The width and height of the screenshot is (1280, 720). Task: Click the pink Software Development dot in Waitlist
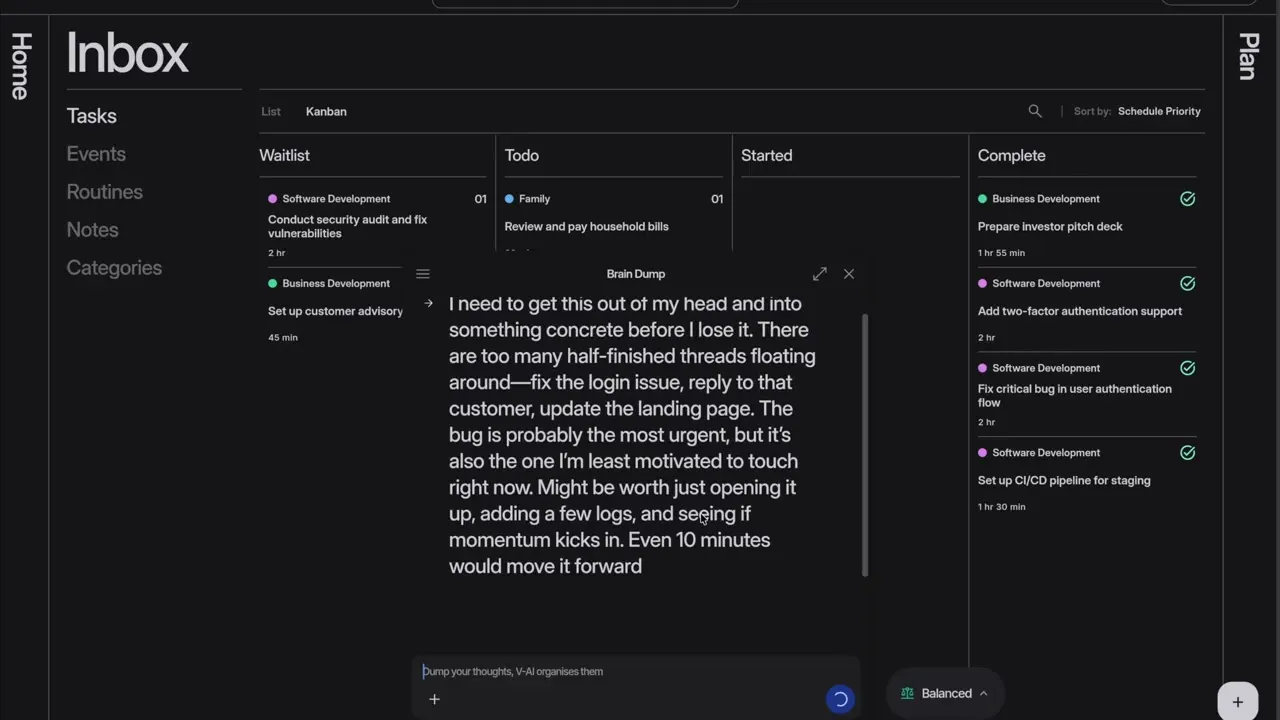[272, 199]
